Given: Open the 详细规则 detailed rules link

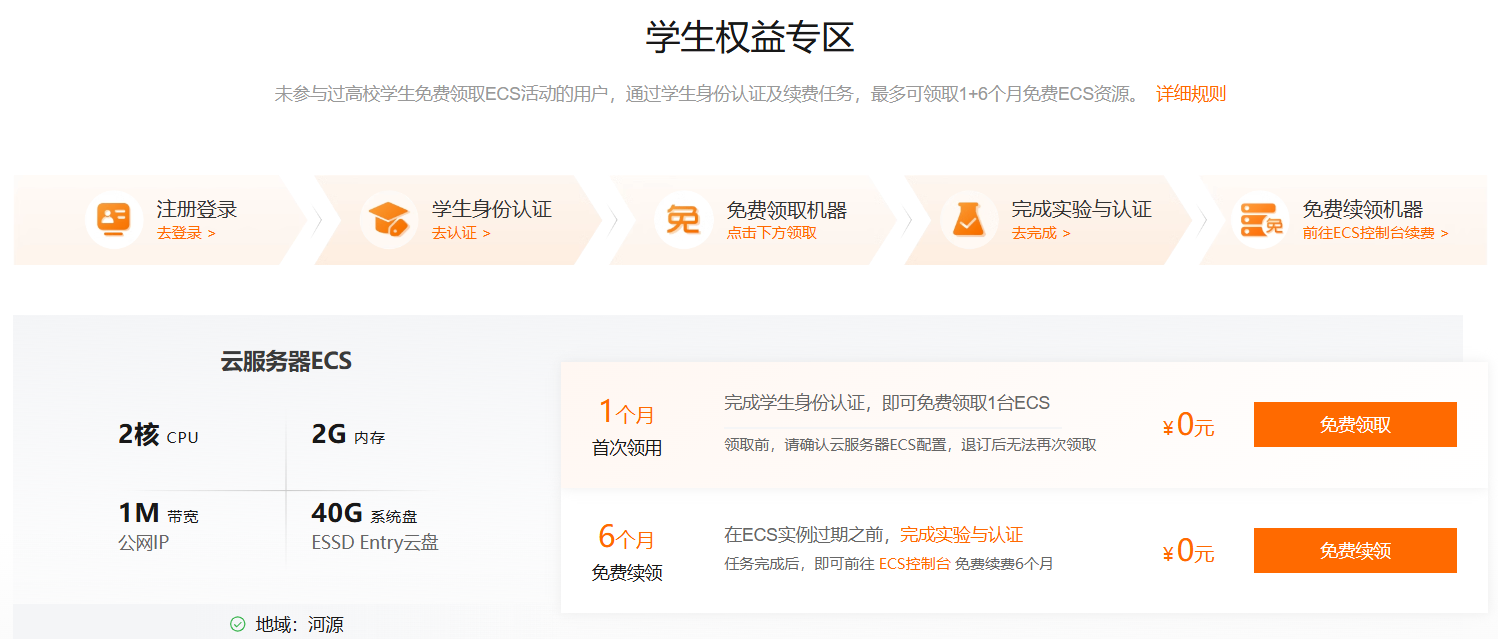Looking at the screenshot, I should point(1190,94).
